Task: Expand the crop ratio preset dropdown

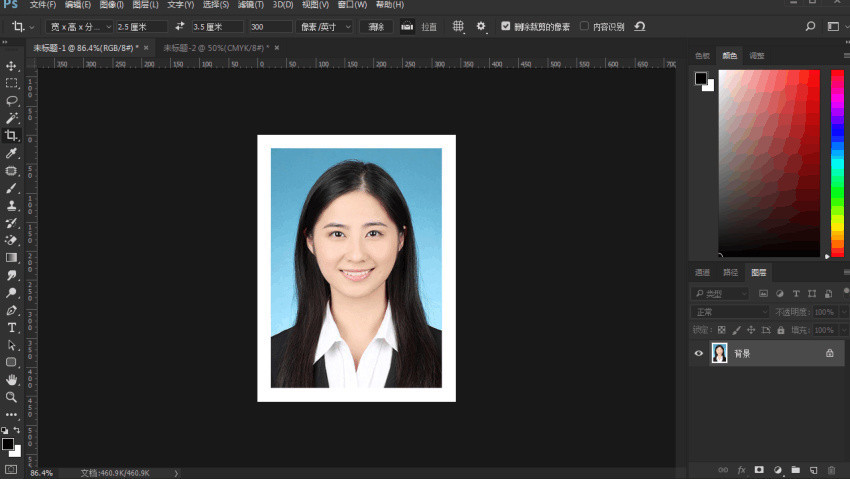Action: [x=79, y=27]
